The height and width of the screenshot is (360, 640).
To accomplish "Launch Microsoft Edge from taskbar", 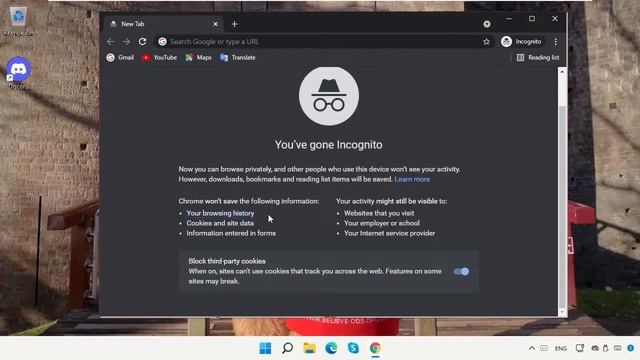I will [331, 348].
